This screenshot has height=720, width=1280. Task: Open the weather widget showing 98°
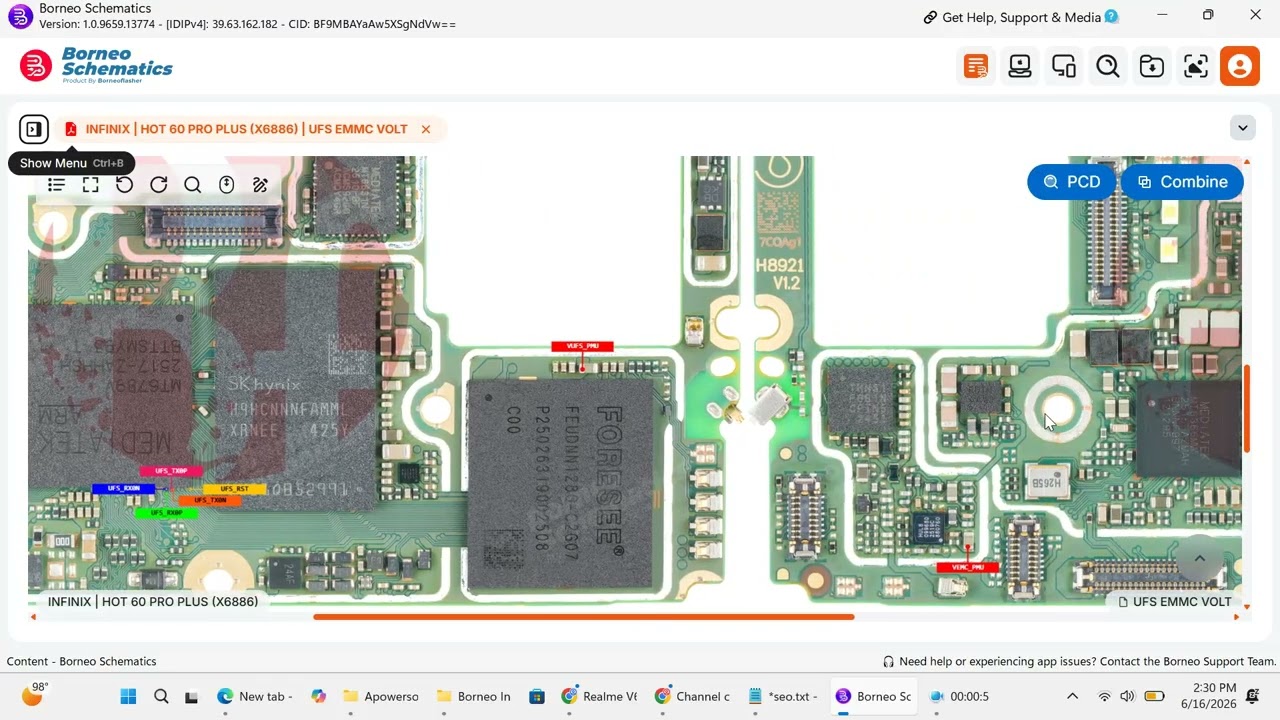click(x=35, y=694)
